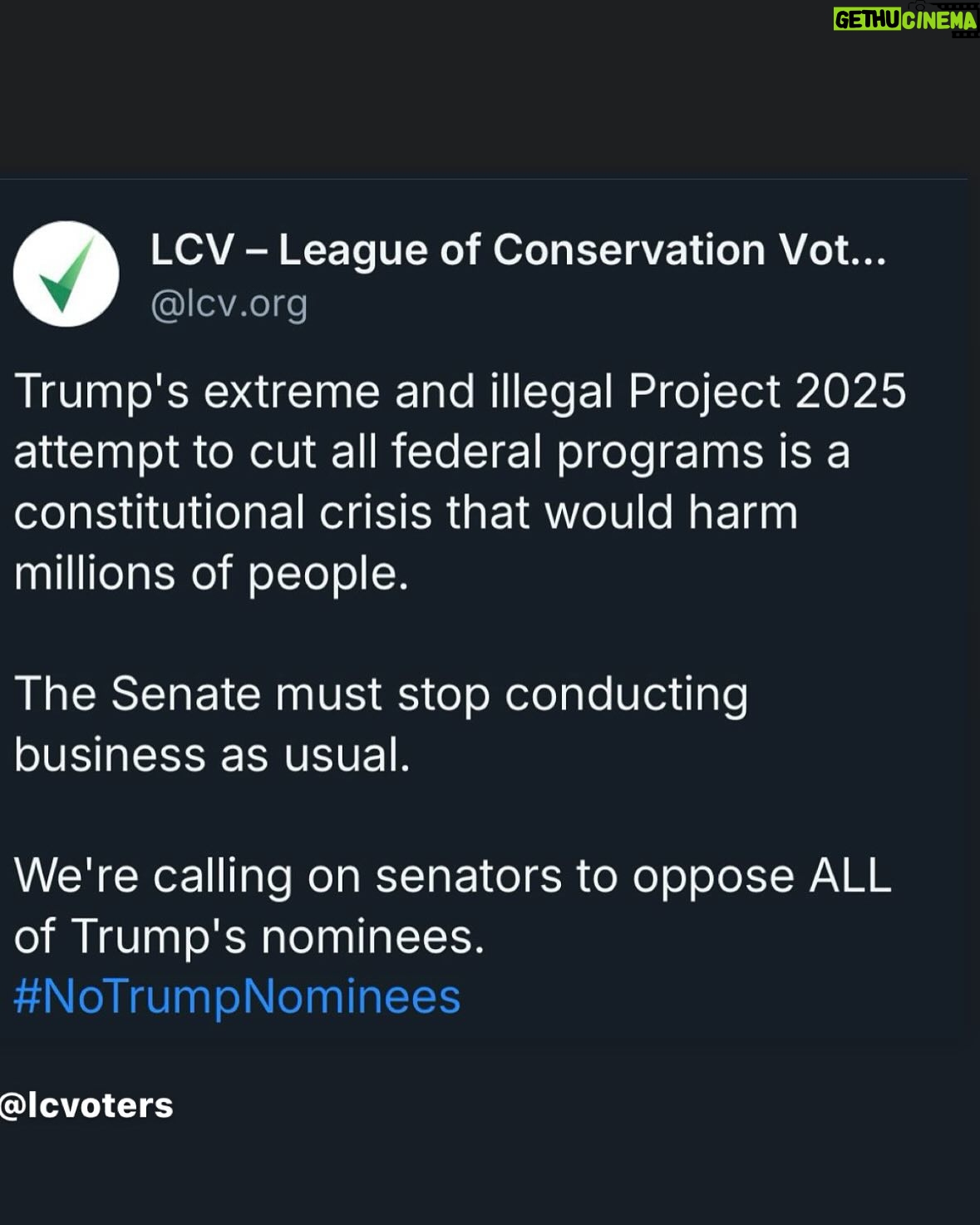Click the camera outline above the watermark

tap(918, 5)
